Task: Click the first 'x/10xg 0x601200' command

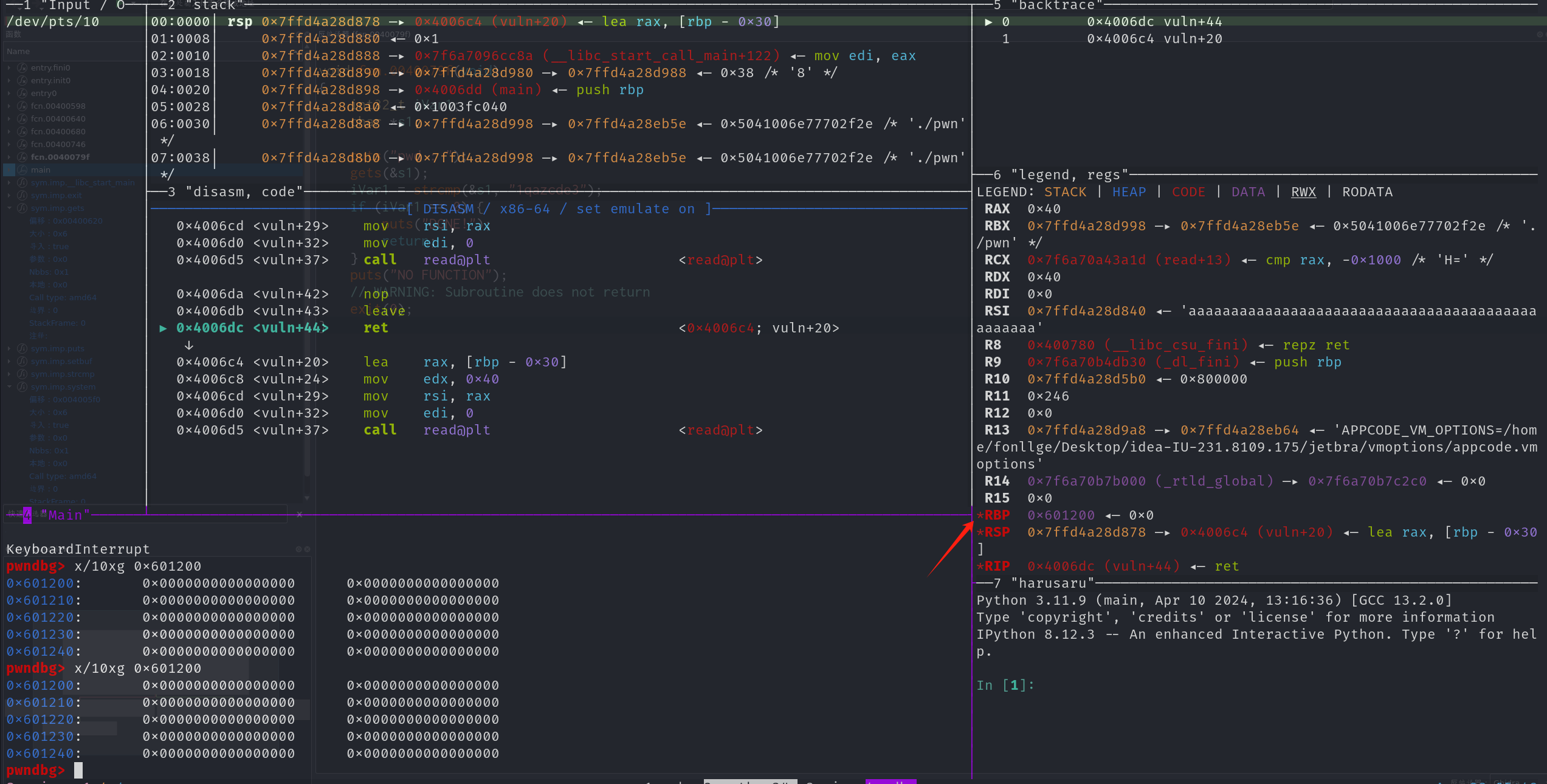Action: 137,566
